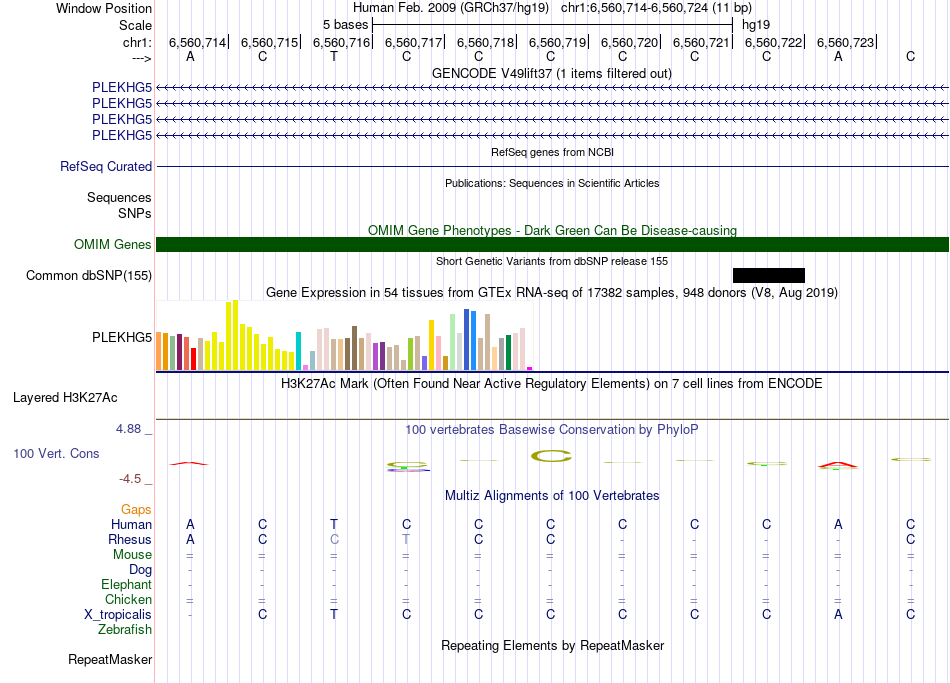
Task: Click the T base in the Human alignment row
Action: point(334,524)
